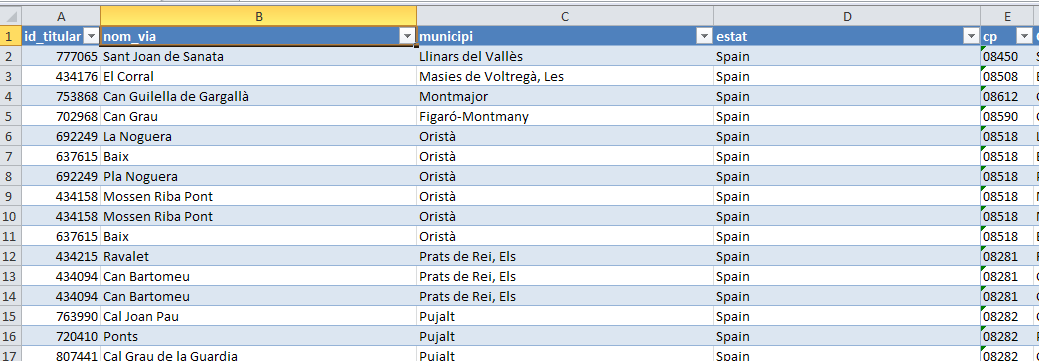1039x361 pixels.
Task: Select cell 'Masies de Voltregà, Les'
Action: pos(565,77)
